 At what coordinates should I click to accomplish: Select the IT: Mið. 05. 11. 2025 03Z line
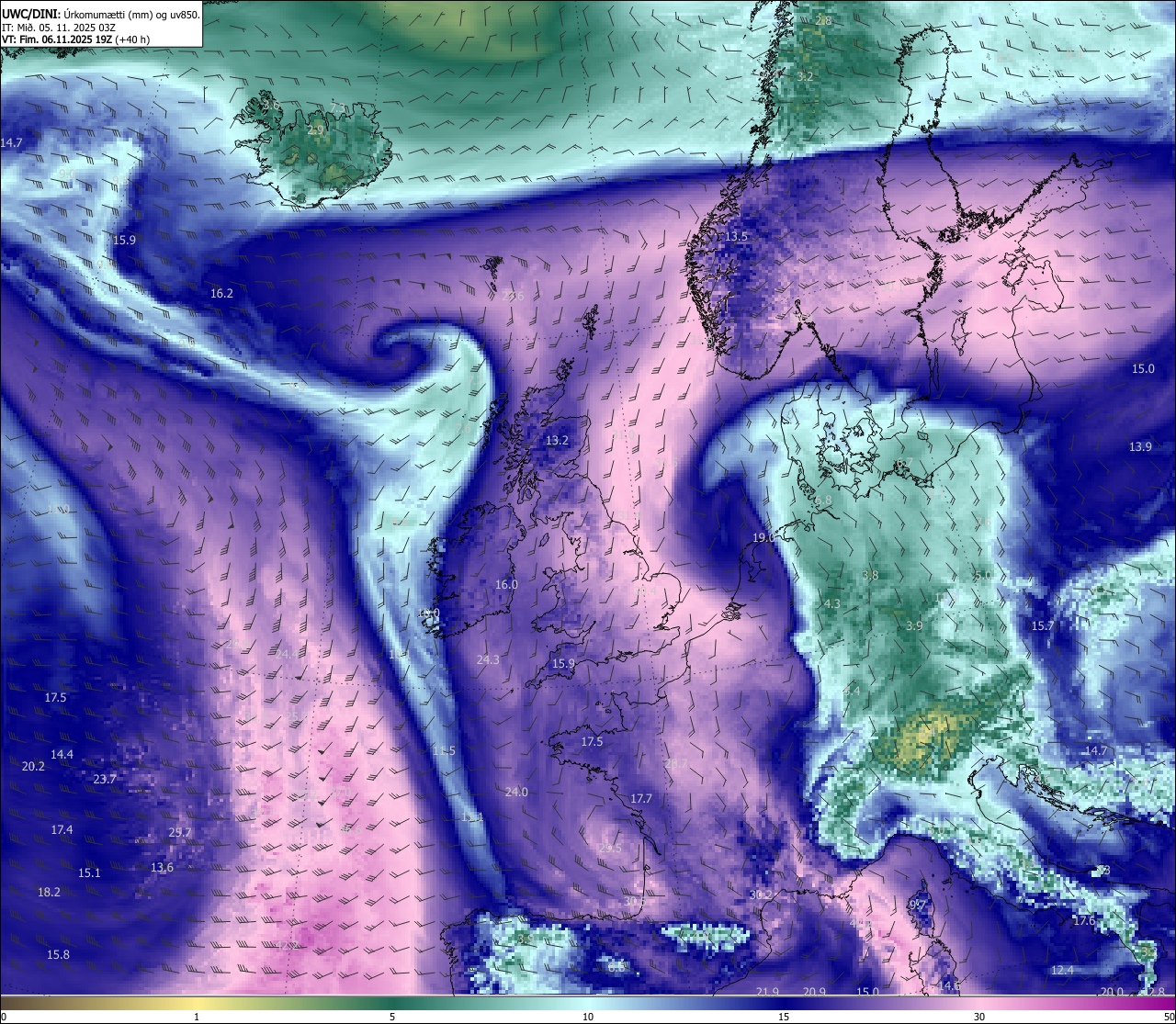(59, 27)
